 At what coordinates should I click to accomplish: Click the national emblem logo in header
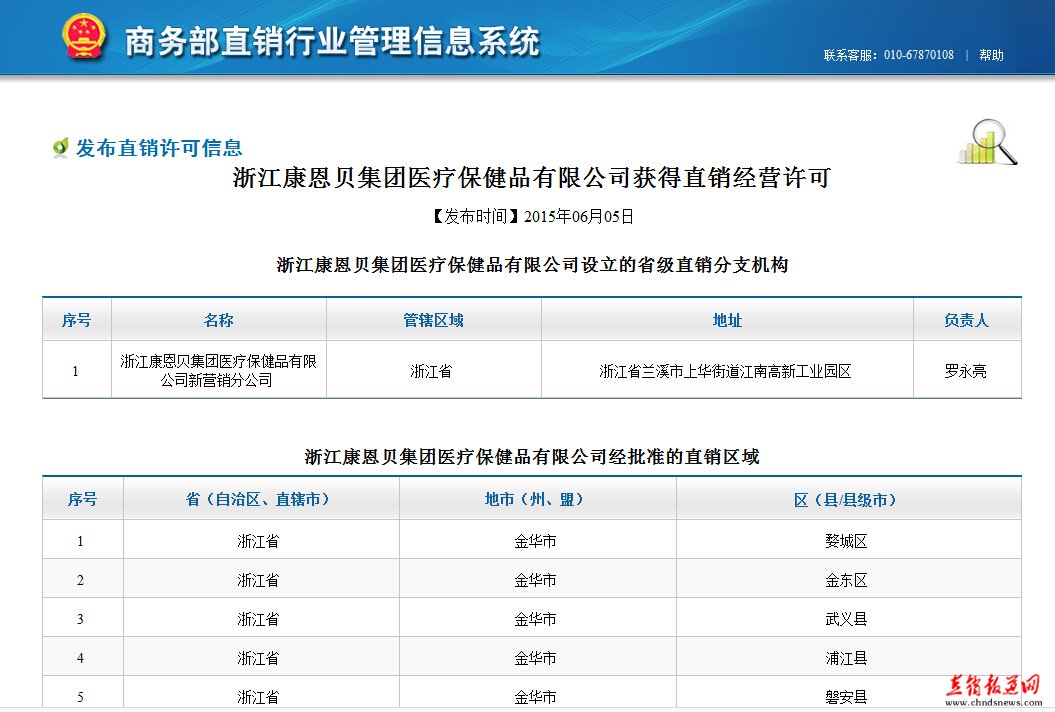pyautogui.click(x=83, y=37)
